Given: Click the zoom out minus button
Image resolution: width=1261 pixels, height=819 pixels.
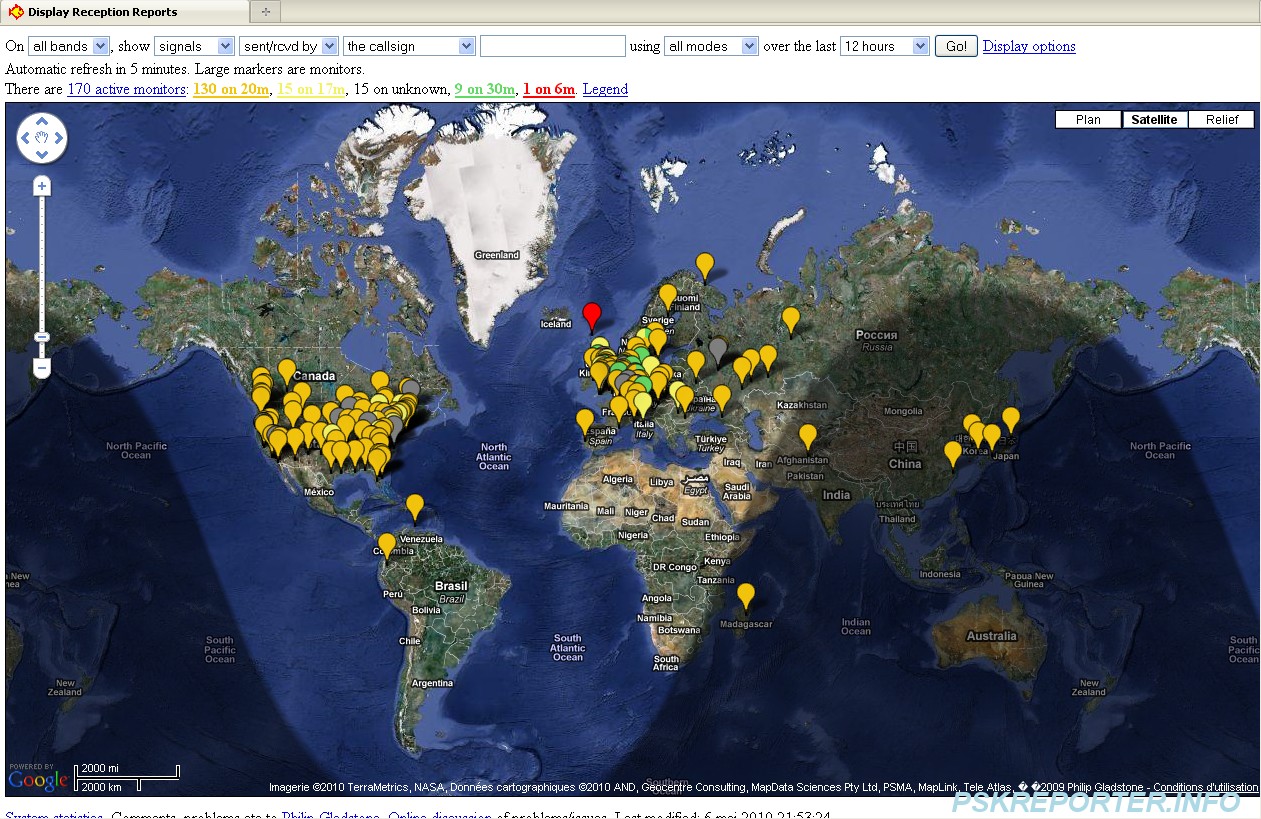Looking at the screenshot, I should click(42, 368).
